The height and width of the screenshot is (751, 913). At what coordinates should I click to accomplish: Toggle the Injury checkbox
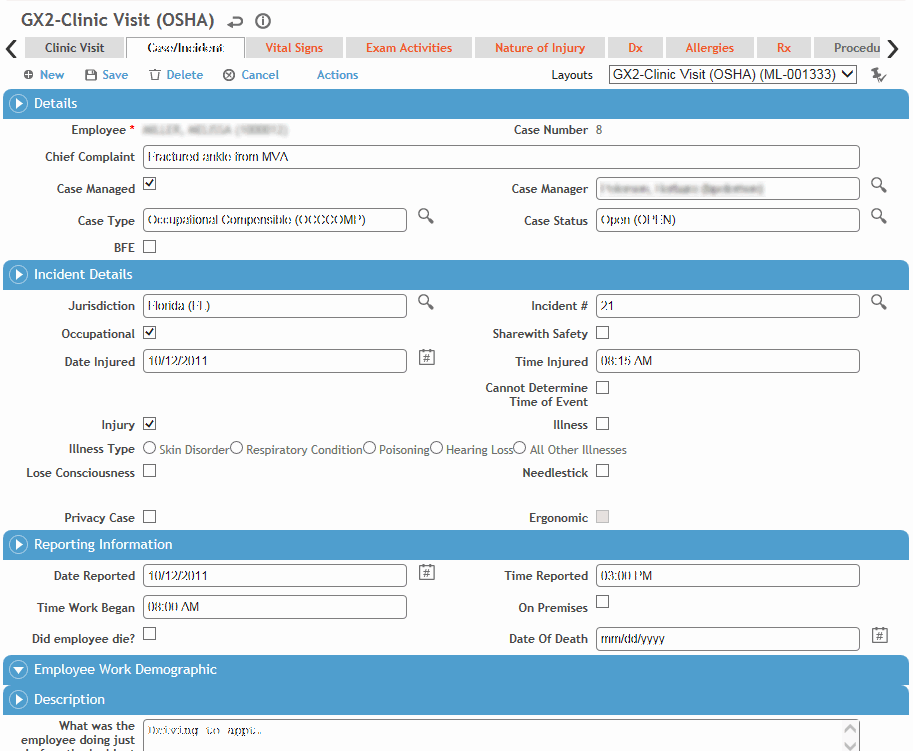point(150,424)
